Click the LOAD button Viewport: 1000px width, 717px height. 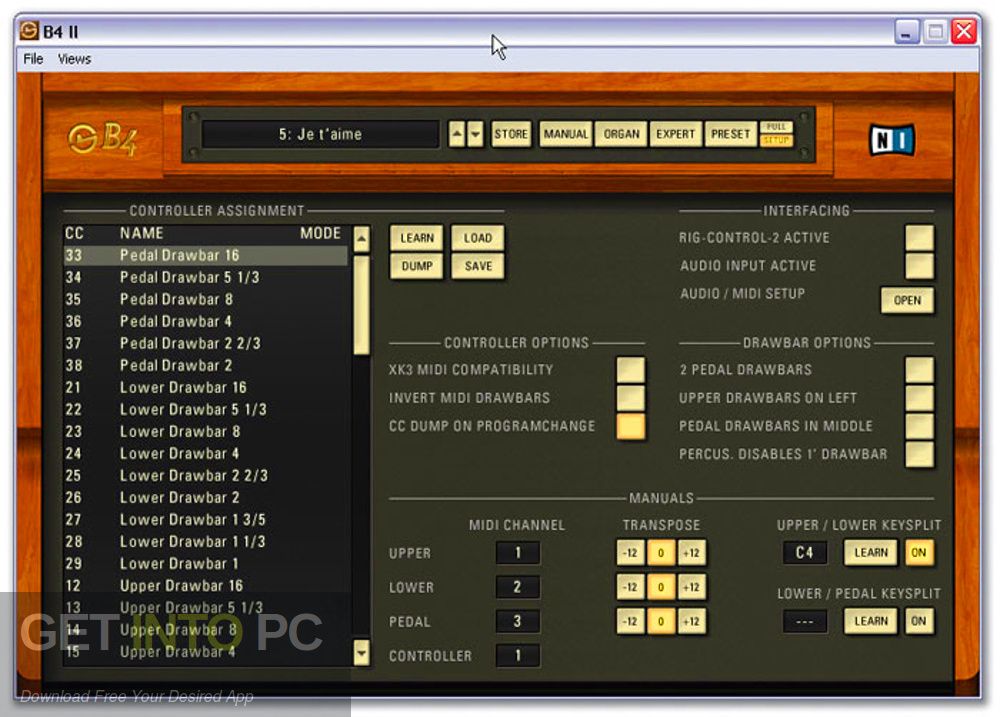[x=478, y=238]
